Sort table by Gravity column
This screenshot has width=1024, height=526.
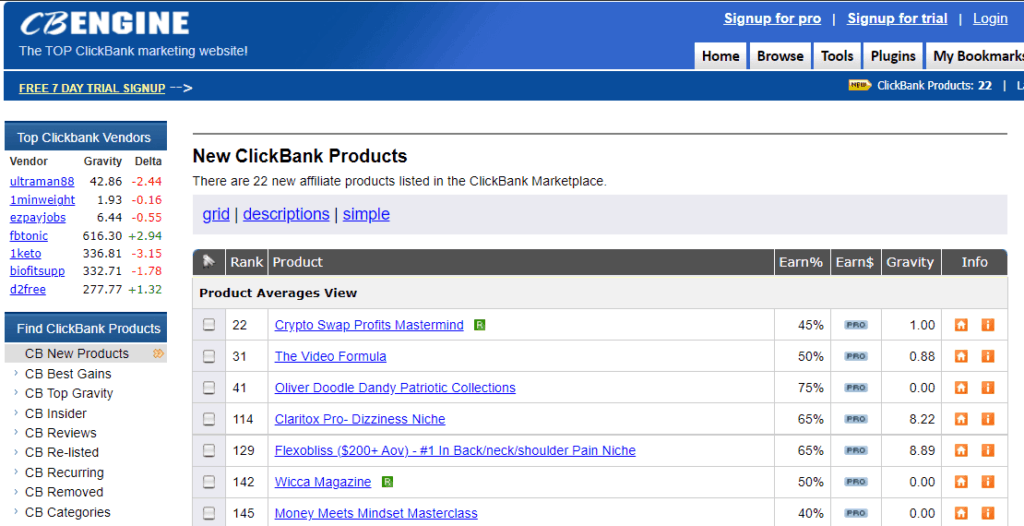click(x=910, y=262)
